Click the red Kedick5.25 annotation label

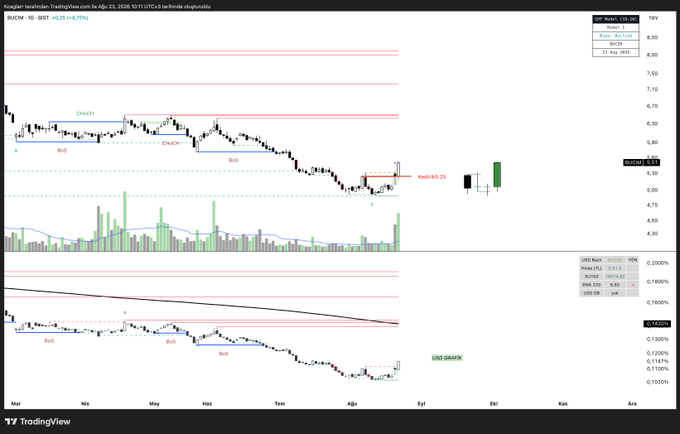coord(432,177)
